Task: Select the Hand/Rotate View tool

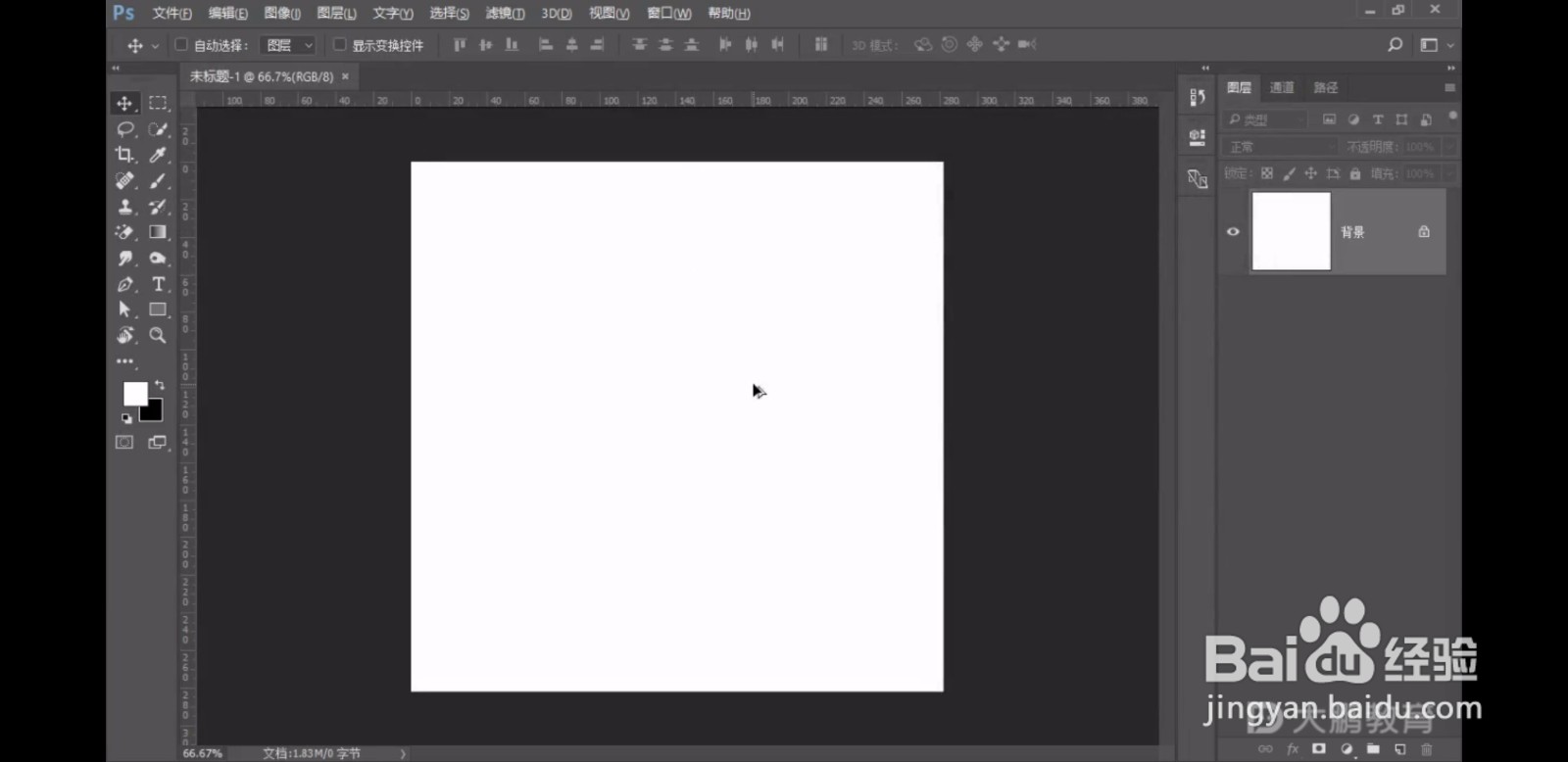Action: [x=124, y=335]
